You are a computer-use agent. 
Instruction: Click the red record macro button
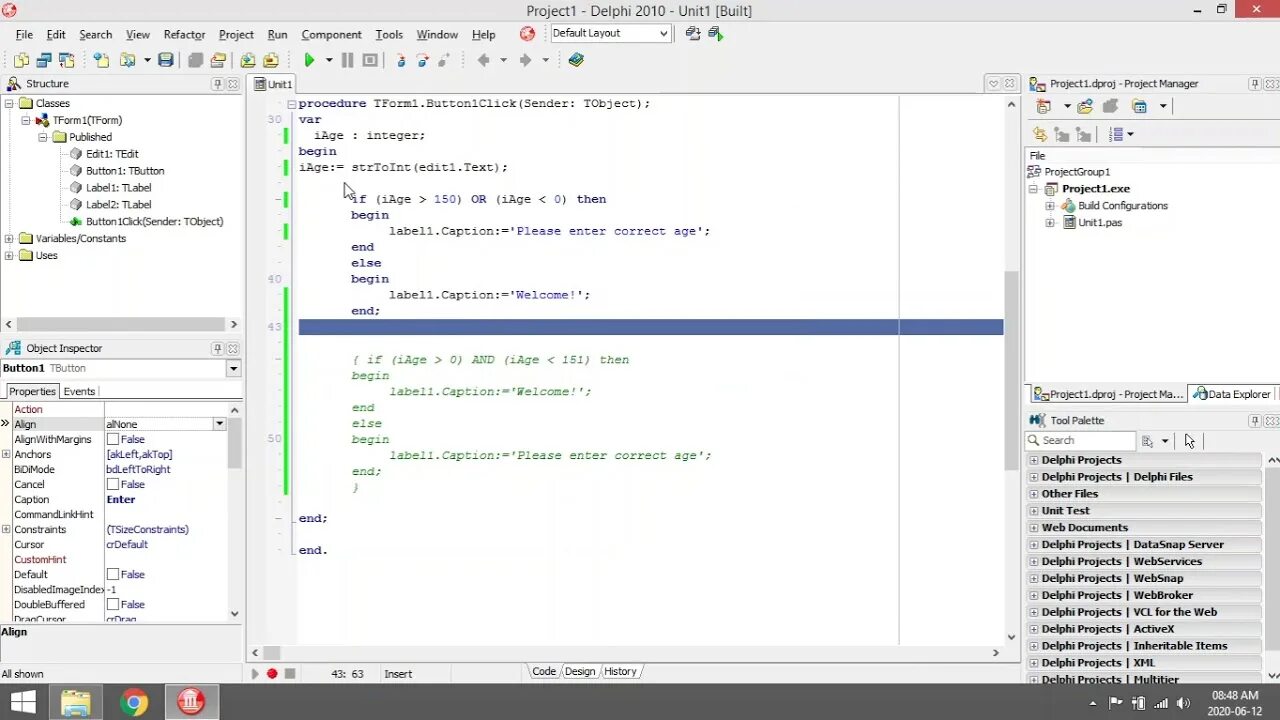coord(272,674)
